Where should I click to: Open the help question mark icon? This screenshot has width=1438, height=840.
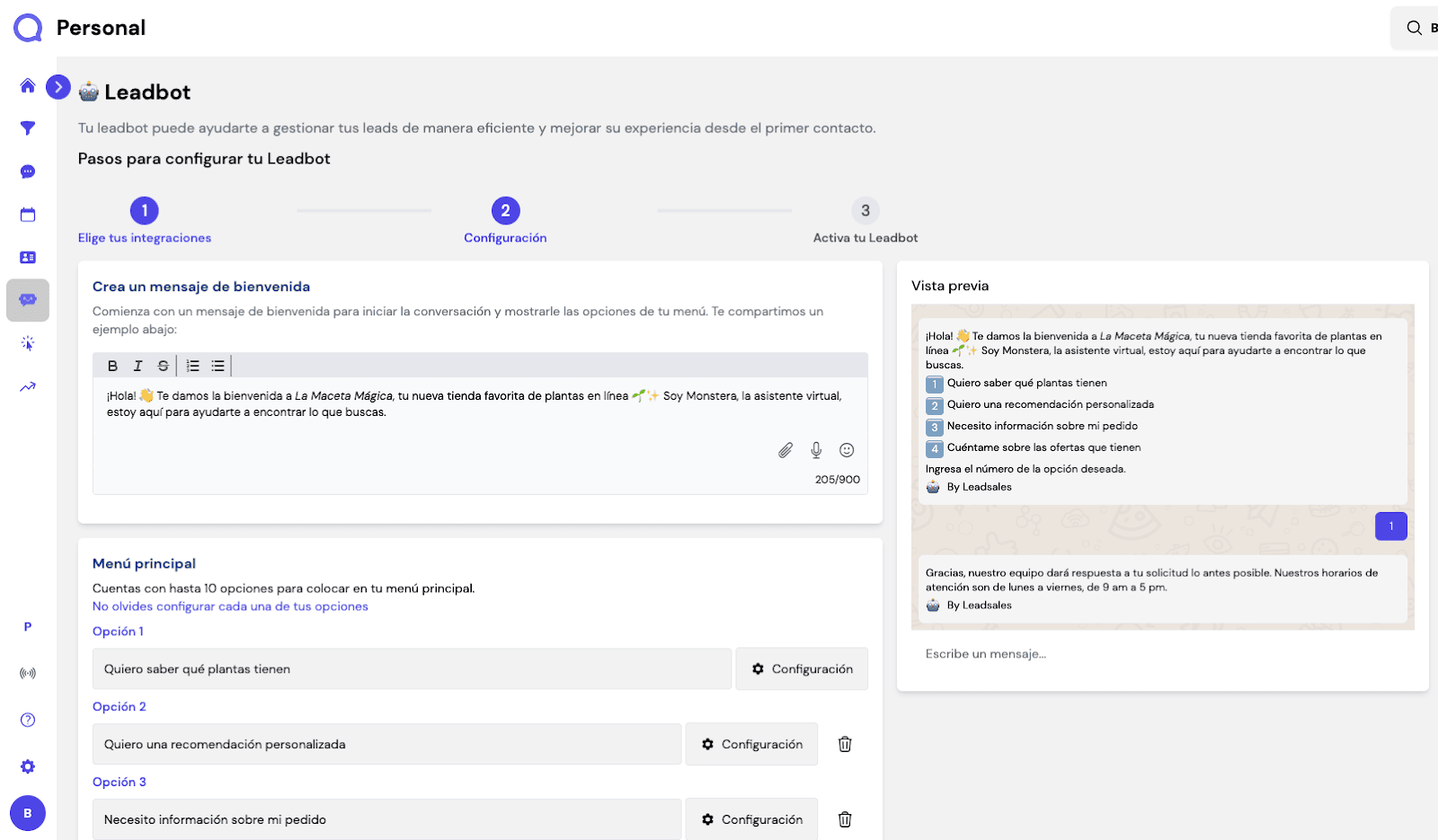28,720
